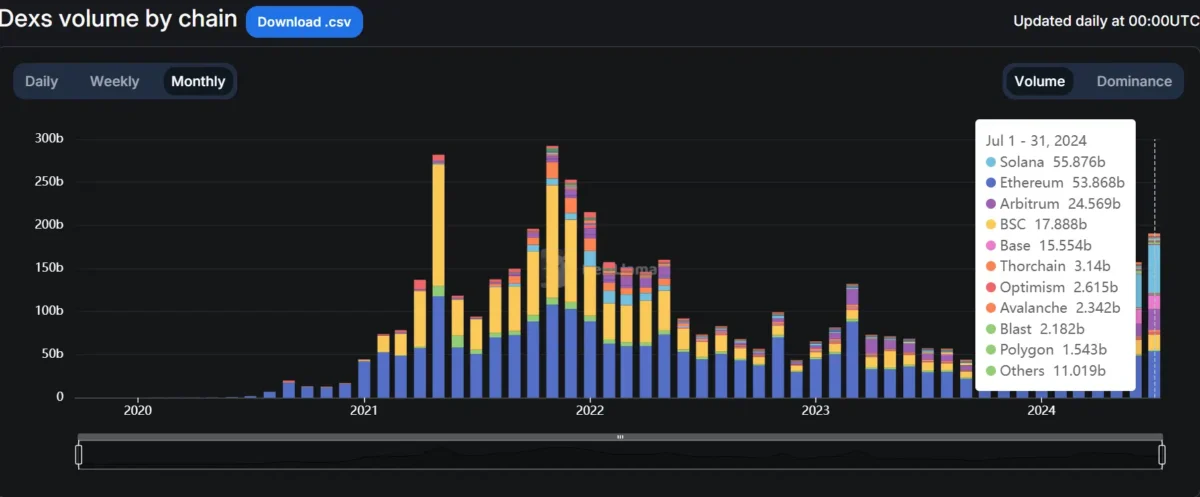
Task: Switch to the Daily tab
Action: [42, 81]
